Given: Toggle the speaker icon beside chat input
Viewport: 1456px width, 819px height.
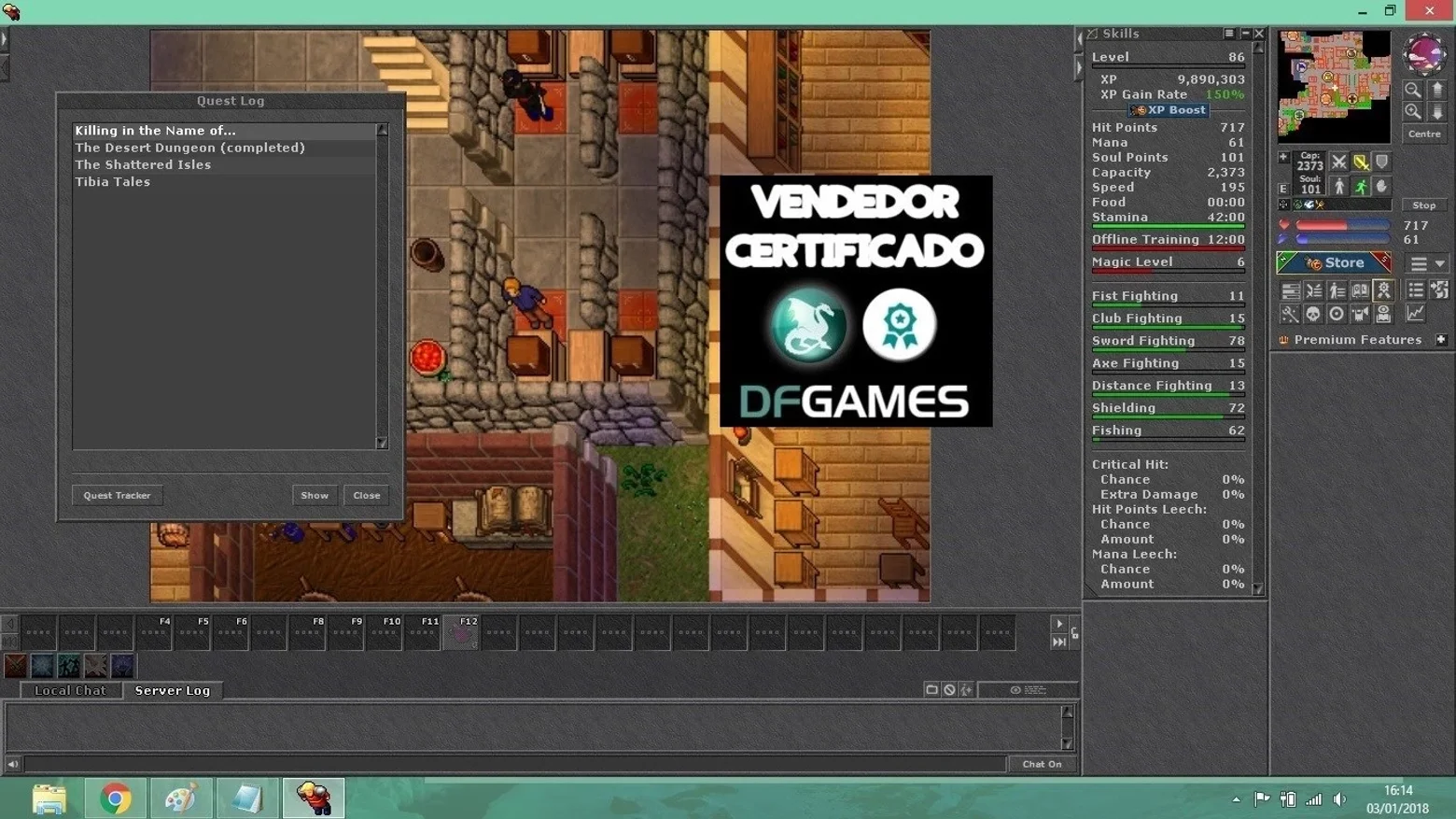Looking at the screenshot, I should [x=13, y=764].
